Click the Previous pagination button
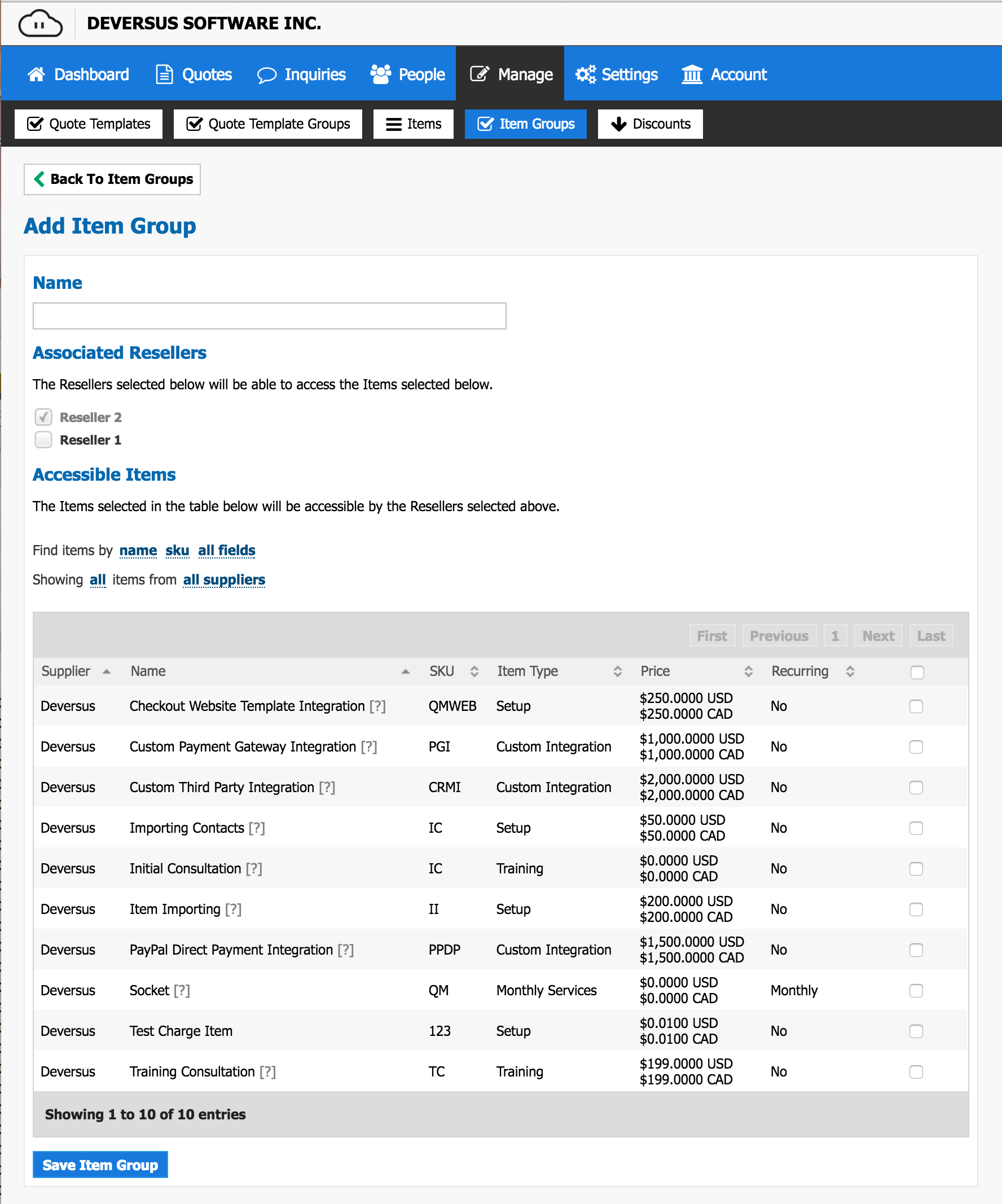Screen dimensions: 1002x1204 779,636
